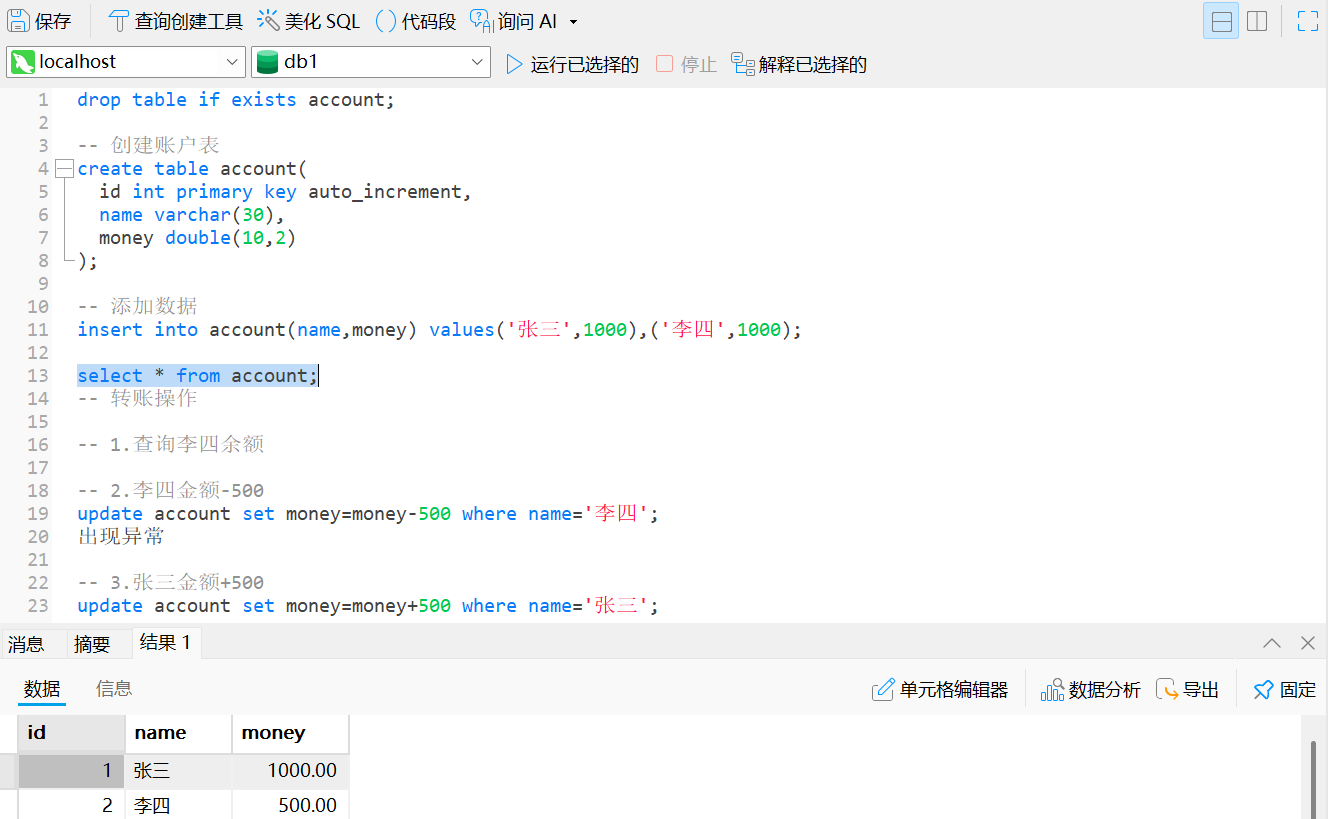Select the cell containing 1000.00
Viewport: 1329px width, 819px height.
(x=290, y=771)
